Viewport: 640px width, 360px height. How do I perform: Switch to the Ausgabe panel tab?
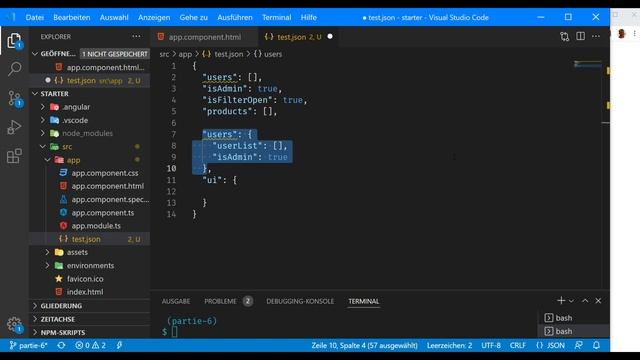(x=176, y=301)
